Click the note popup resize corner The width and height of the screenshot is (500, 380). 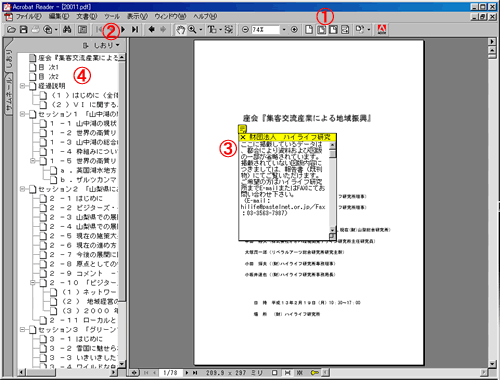click(332, 236)
